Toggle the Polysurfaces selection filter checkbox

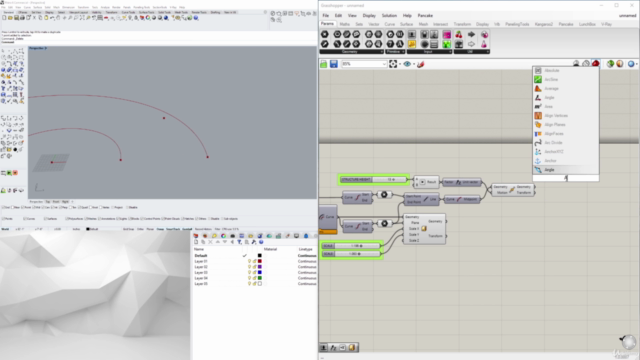[67, 219]
